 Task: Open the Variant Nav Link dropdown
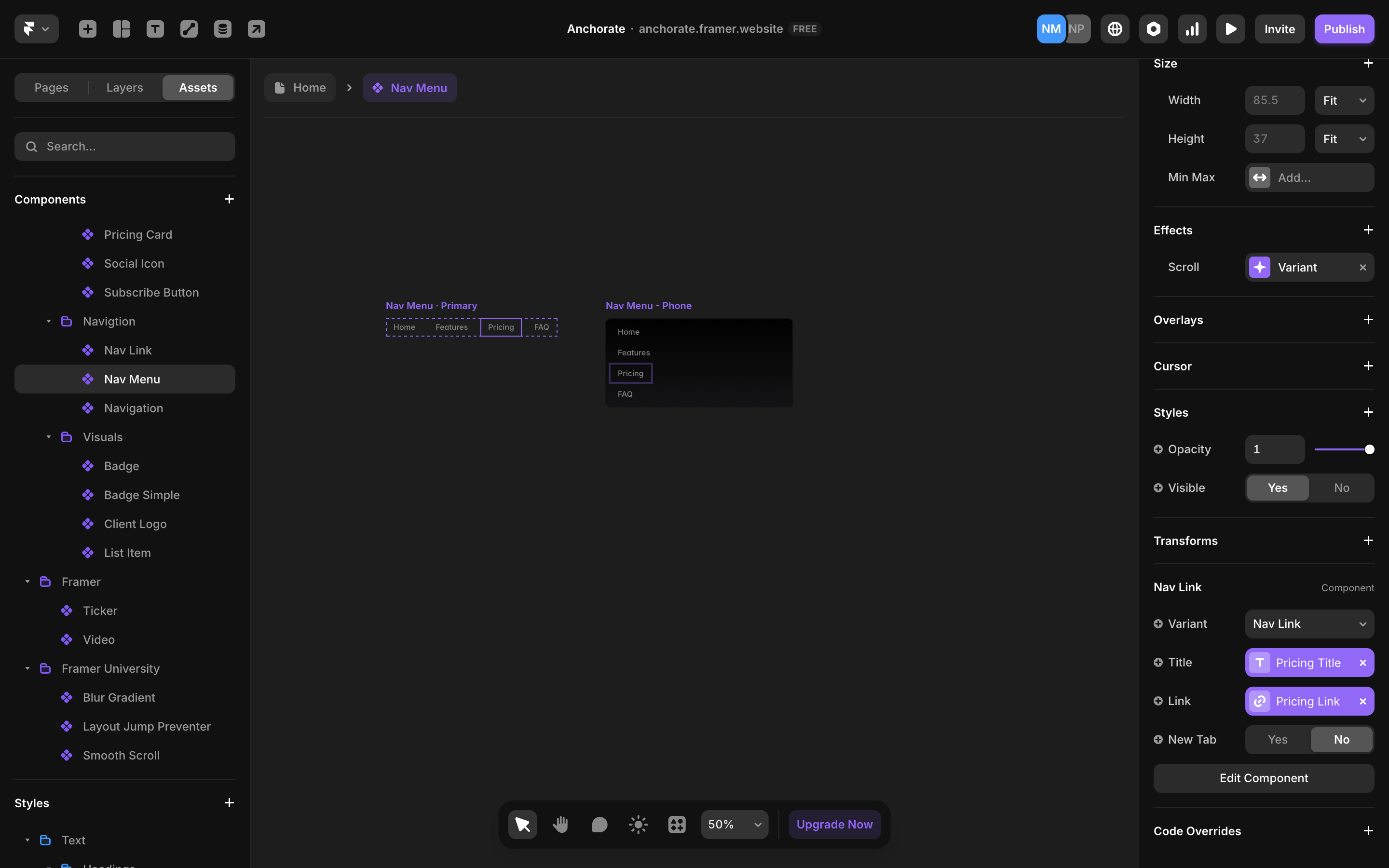(1309, 624)
